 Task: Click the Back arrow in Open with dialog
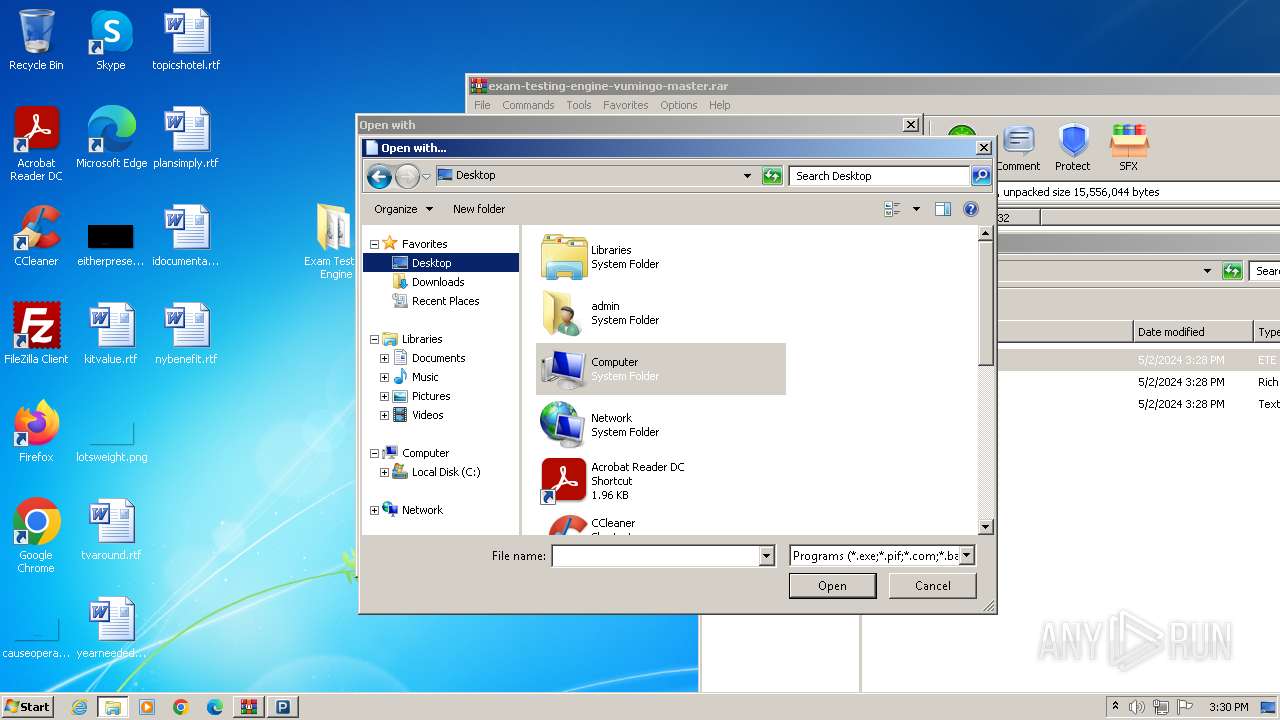[379, 177]
